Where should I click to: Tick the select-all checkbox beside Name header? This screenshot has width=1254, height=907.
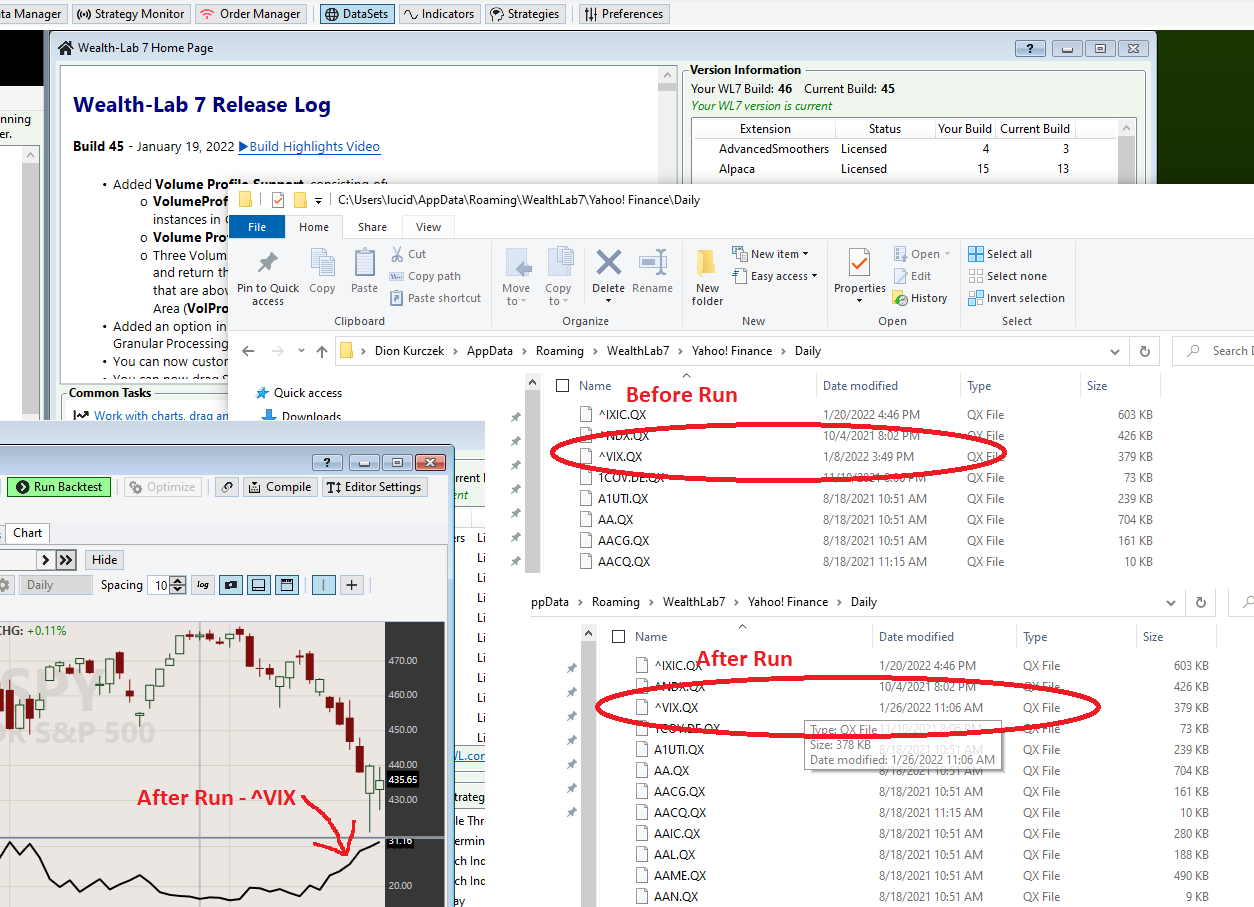(x=563, y=386)
